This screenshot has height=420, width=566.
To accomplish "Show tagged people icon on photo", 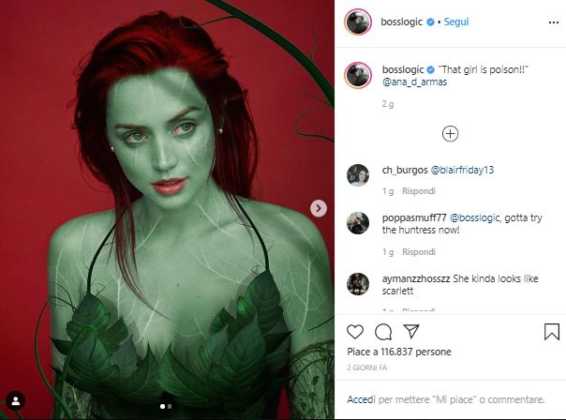I will tap(16, 401).
